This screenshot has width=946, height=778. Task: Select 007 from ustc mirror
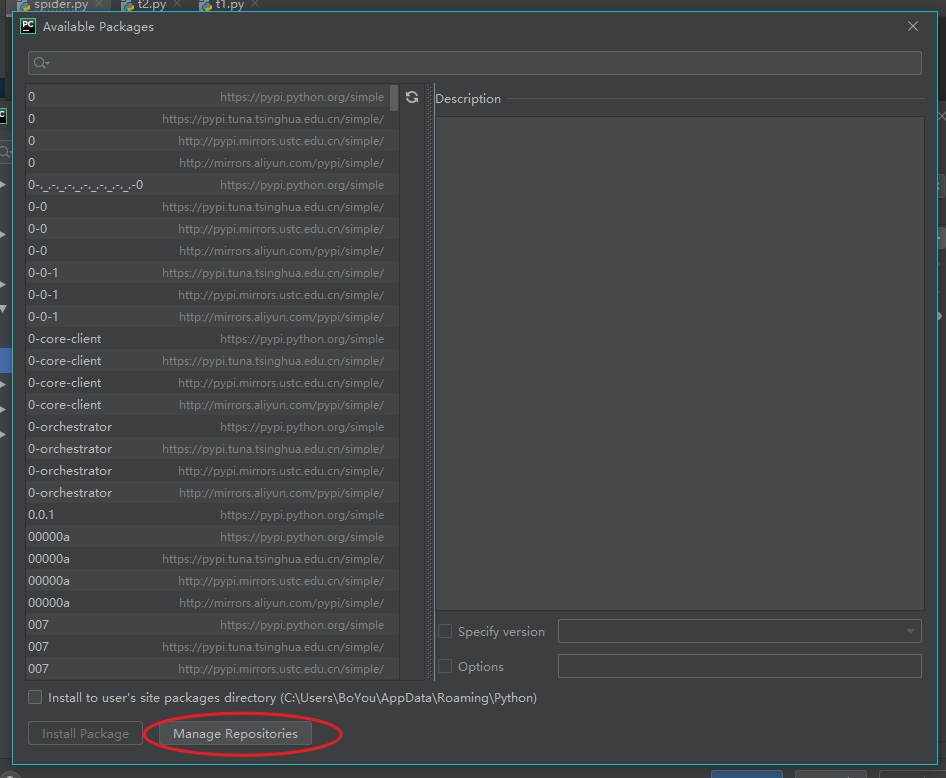tap(212, 668)
